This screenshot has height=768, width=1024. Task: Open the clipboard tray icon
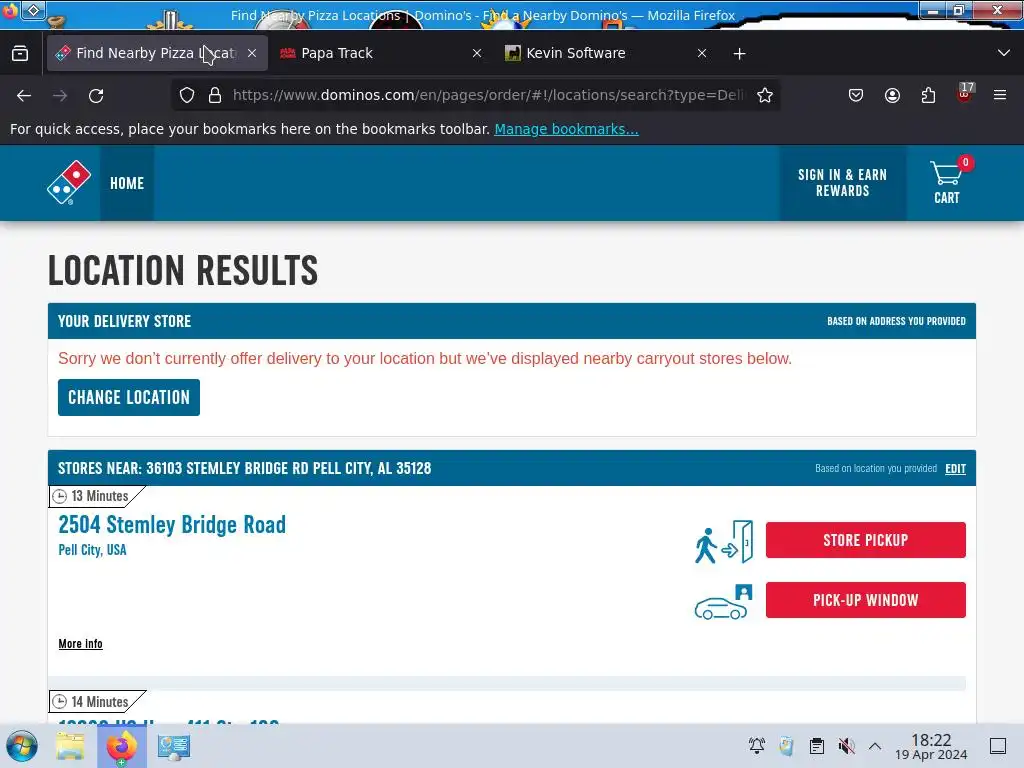point(816,746)
